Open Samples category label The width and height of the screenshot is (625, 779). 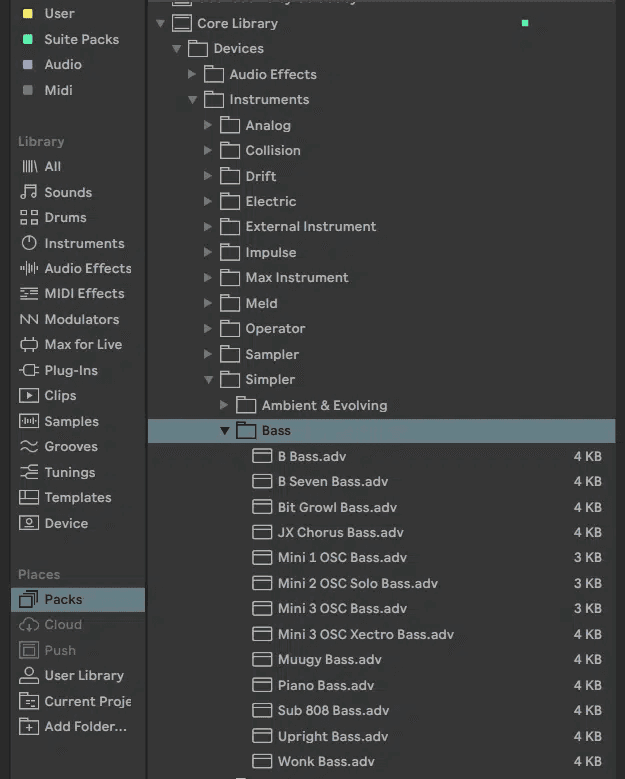click(x=72, y=421)
